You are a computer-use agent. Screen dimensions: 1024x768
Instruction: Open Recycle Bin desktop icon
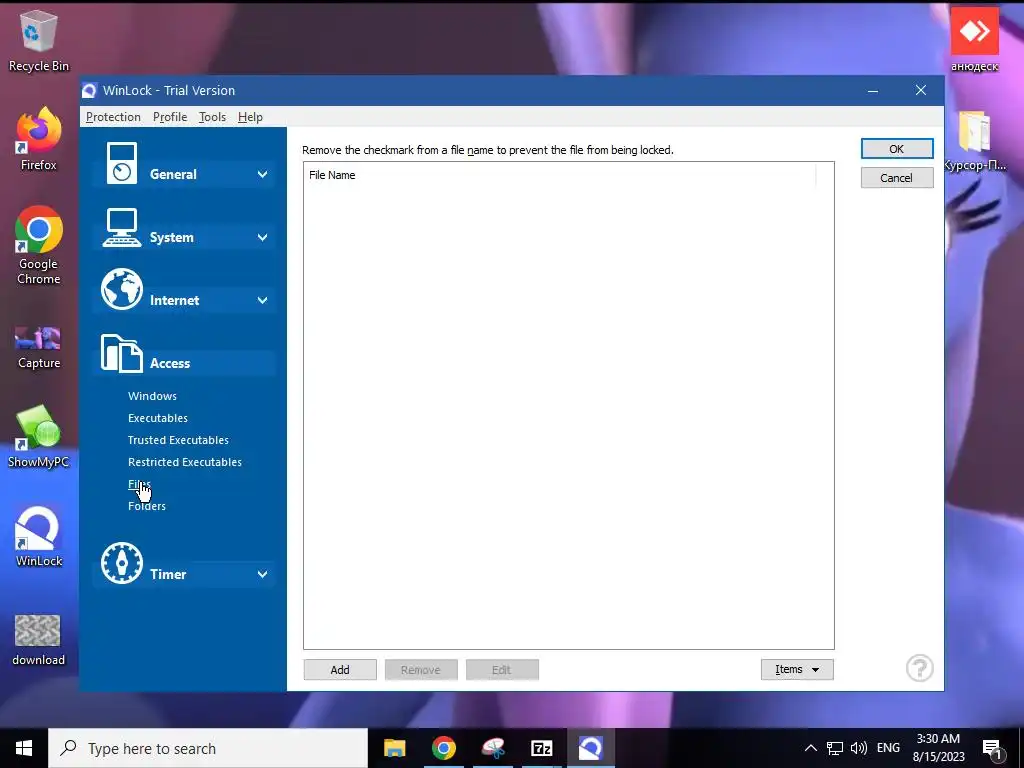click(39, 40)
